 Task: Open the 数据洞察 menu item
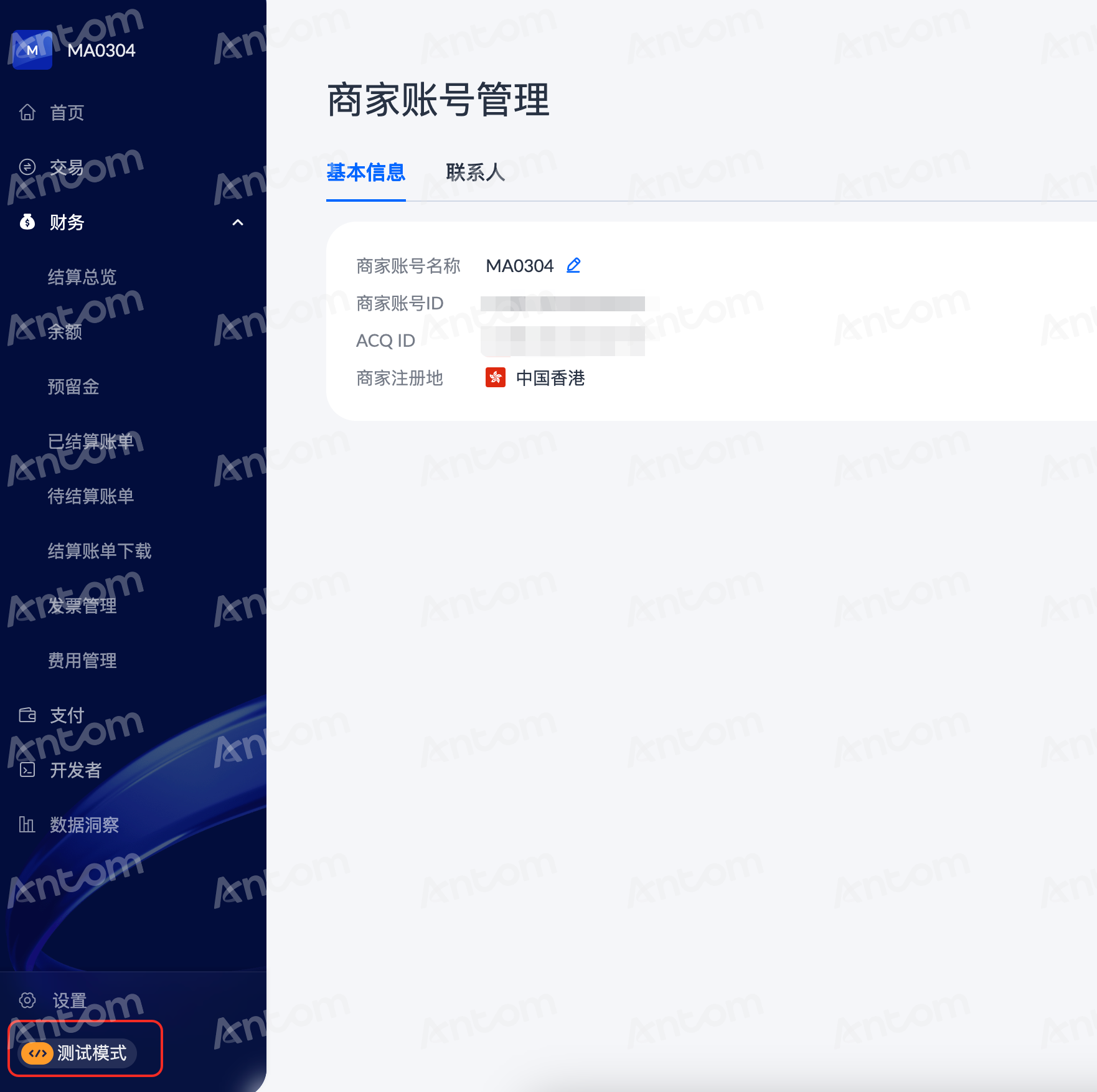pos(84,825)
